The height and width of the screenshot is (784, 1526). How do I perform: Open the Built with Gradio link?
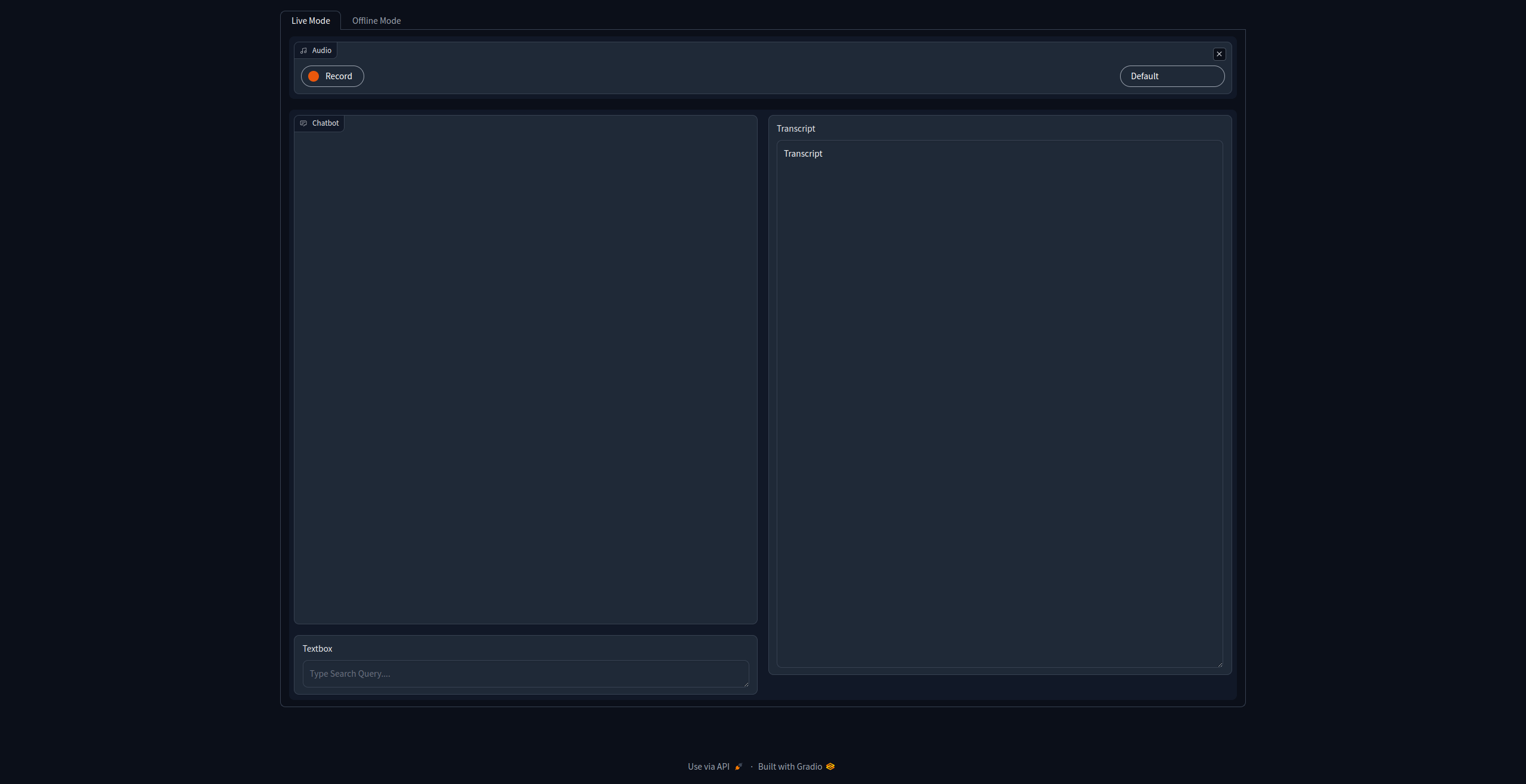pos(789,767)
